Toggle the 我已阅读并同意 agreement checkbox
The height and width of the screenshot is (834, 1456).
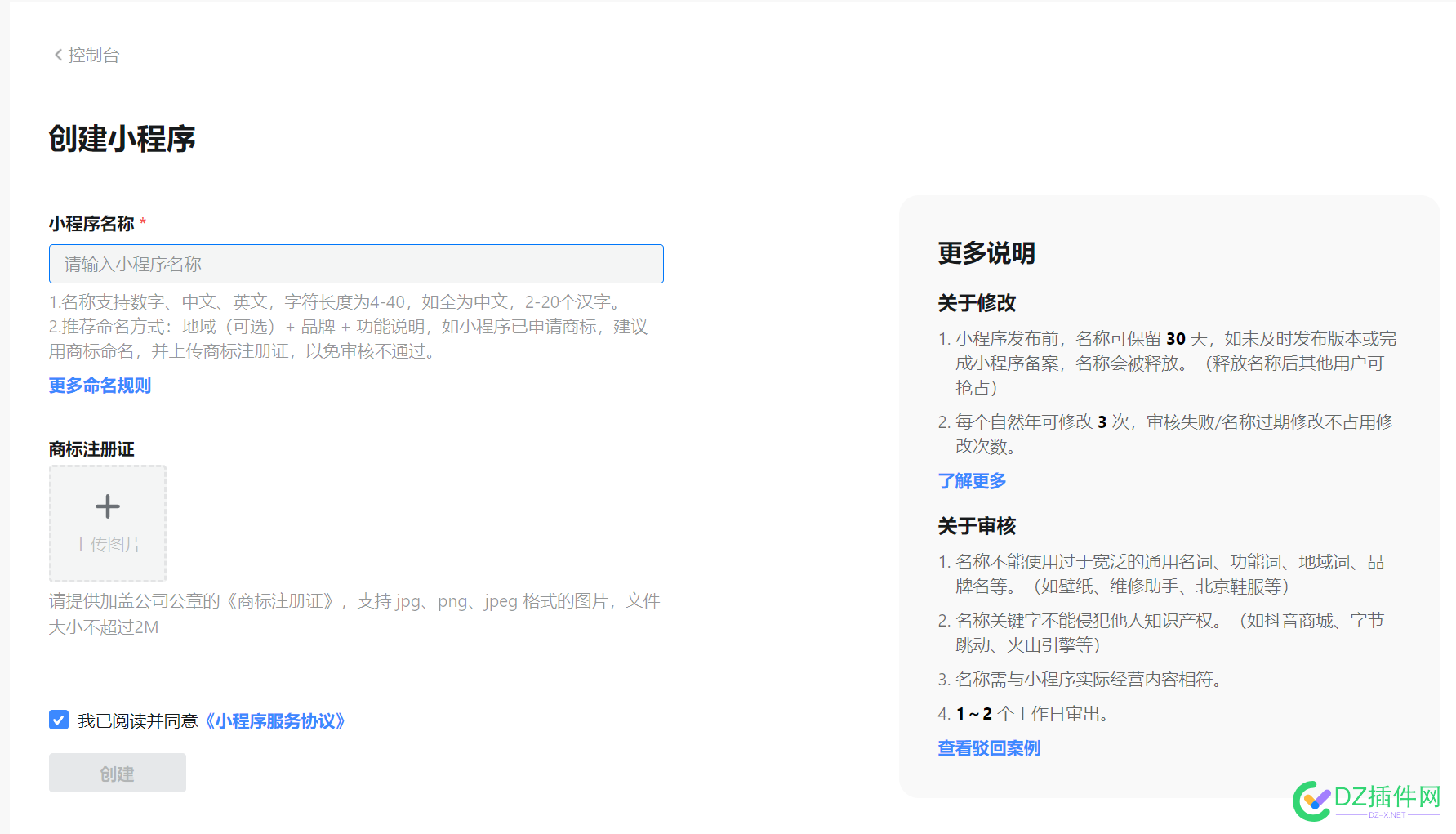point(59,720)
